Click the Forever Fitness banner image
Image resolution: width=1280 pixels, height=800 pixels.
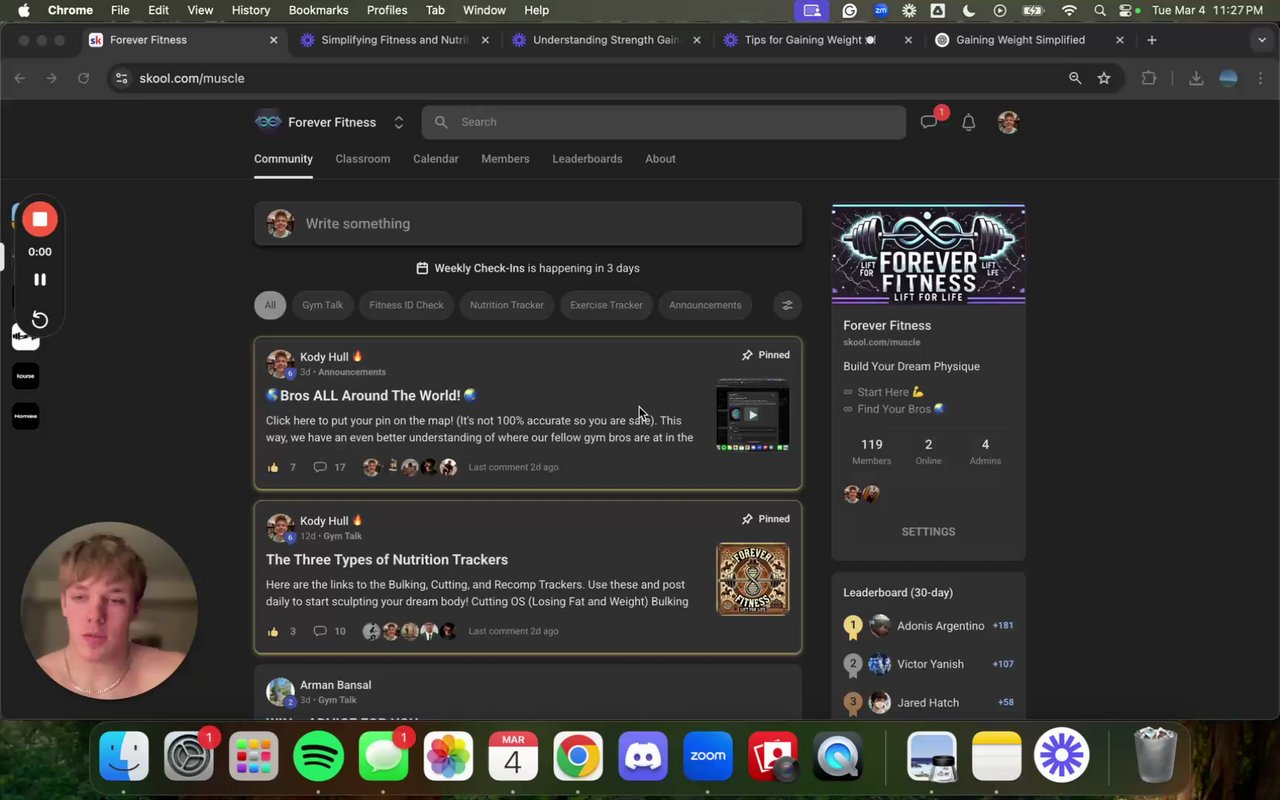928,254
